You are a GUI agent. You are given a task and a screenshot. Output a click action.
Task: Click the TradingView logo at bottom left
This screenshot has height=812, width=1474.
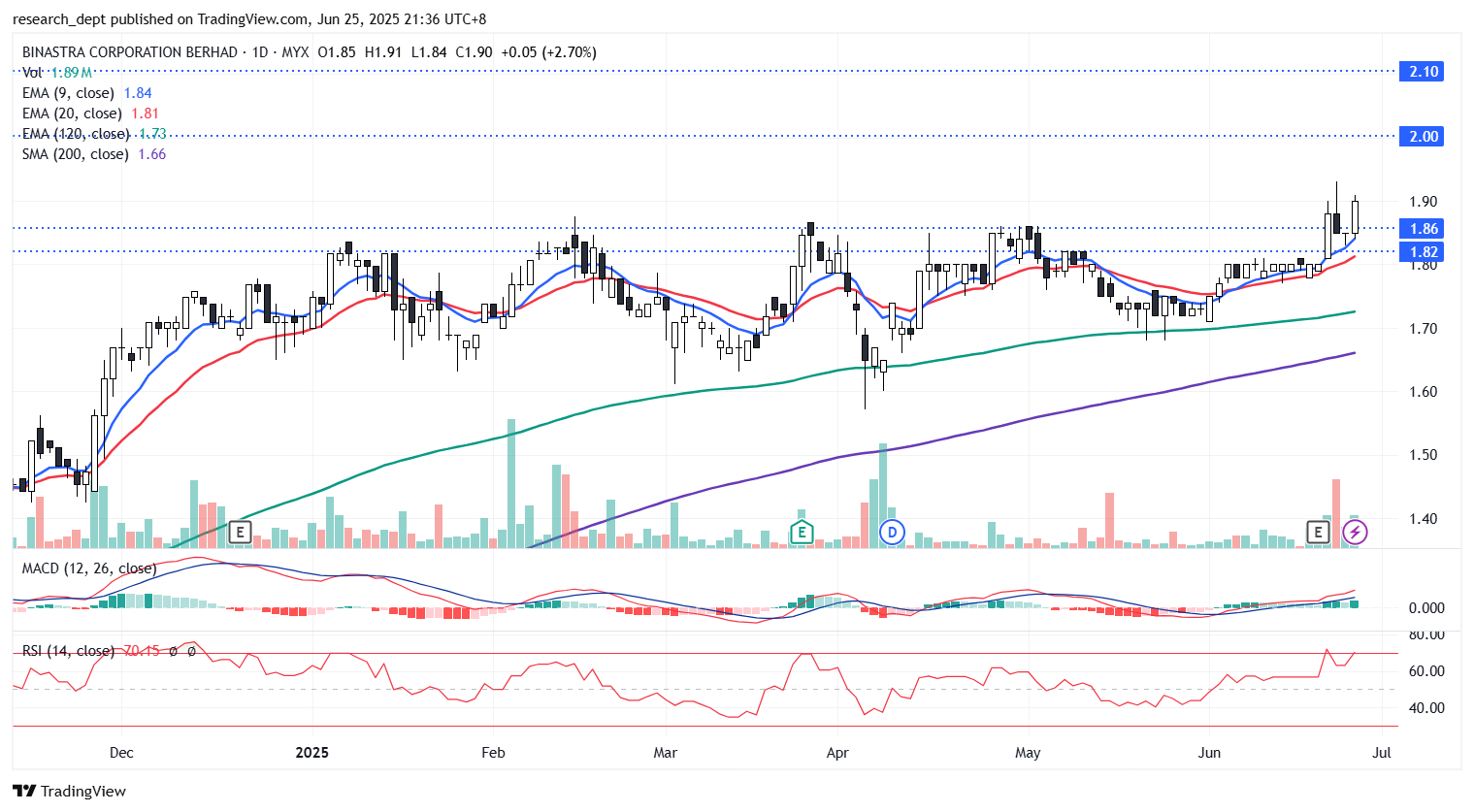69,791
